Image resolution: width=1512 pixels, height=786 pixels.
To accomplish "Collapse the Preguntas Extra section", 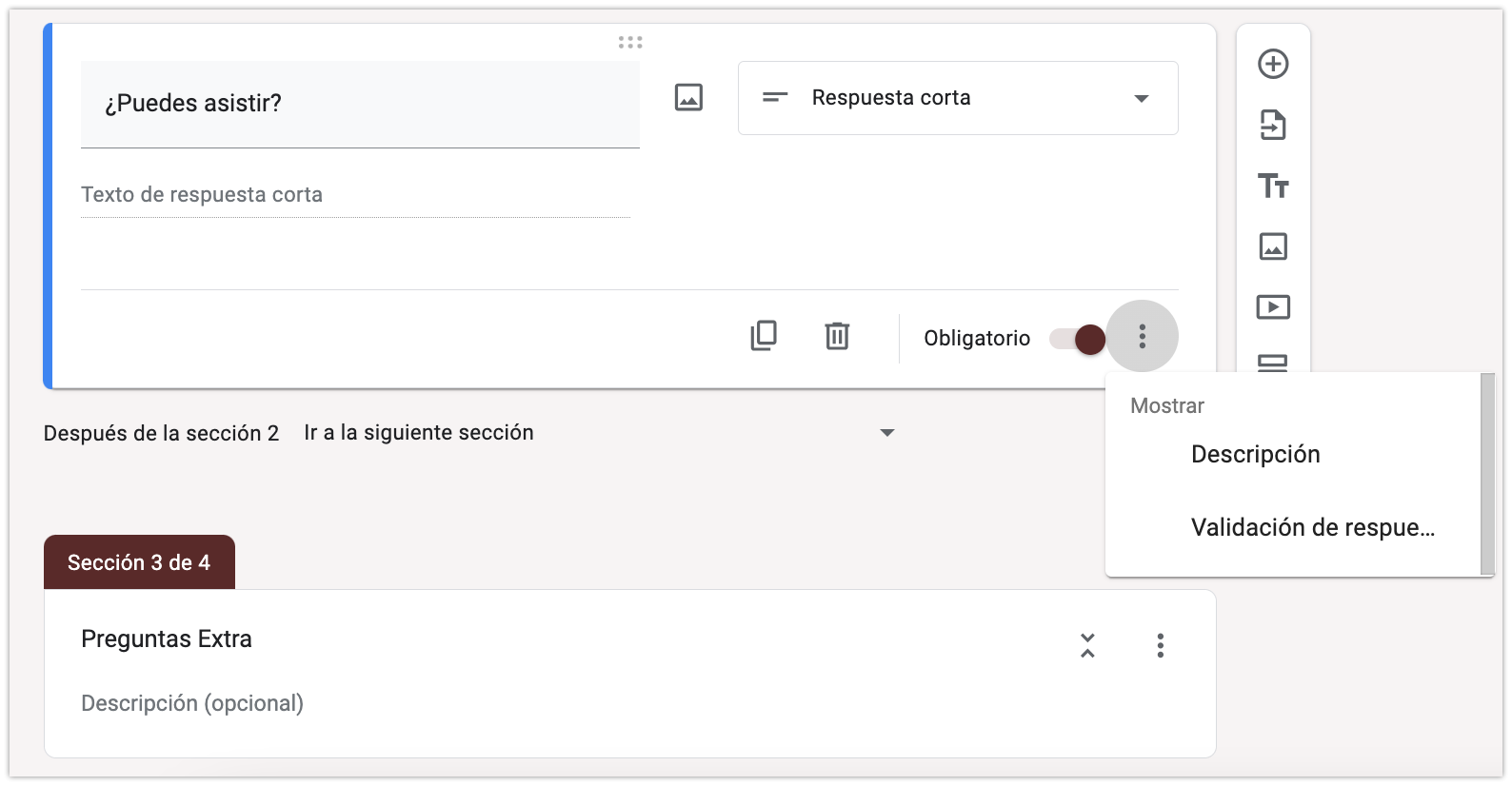I will click(x=1087, y=645).
